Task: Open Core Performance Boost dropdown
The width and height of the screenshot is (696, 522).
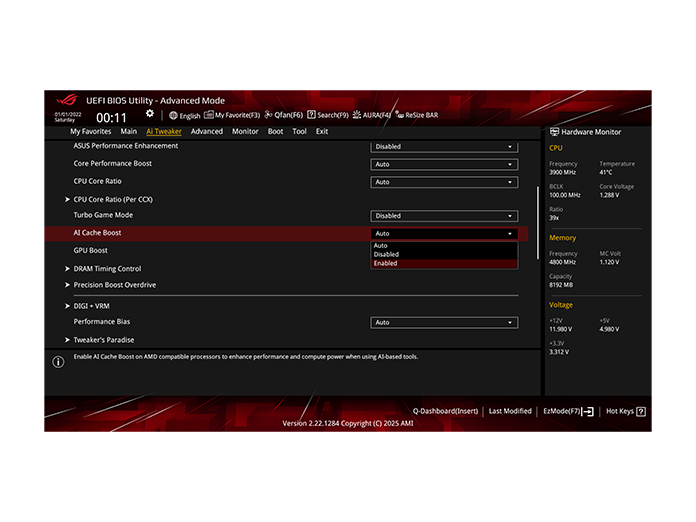Action: [444, 164]
